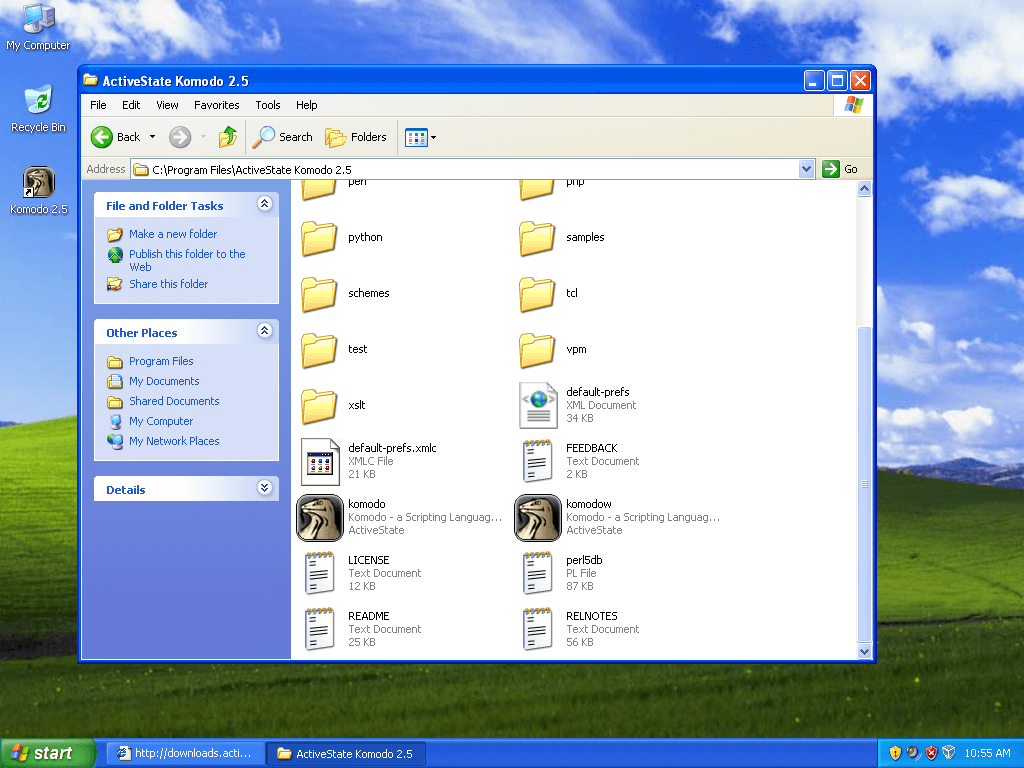Collapse the Other Places panel

coord(264,330)
